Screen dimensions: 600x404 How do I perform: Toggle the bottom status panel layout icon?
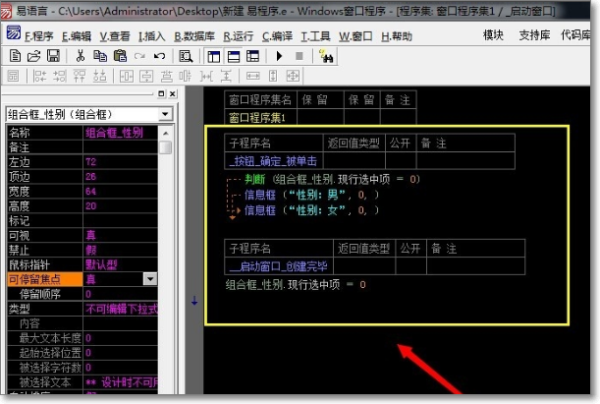[x=233, y=56]
